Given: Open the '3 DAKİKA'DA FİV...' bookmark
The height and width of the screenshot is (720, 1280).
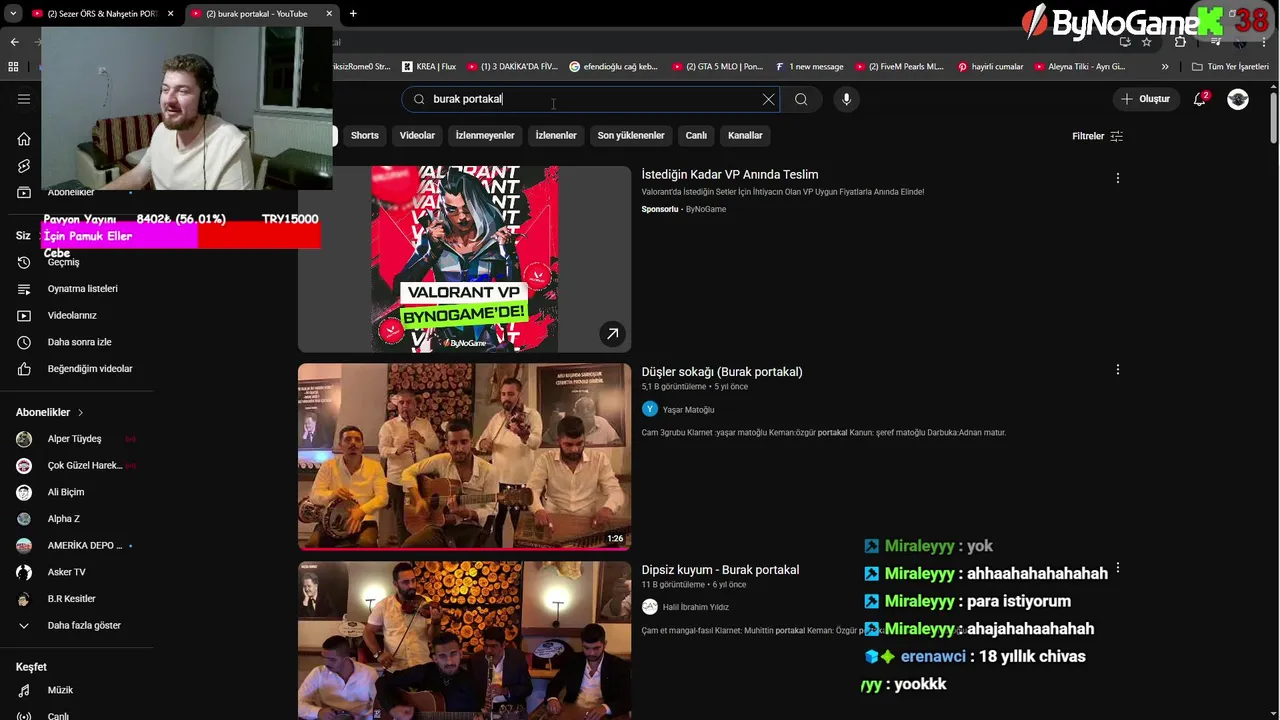Looking at the screenshot, I should click(x=512, y=67).
